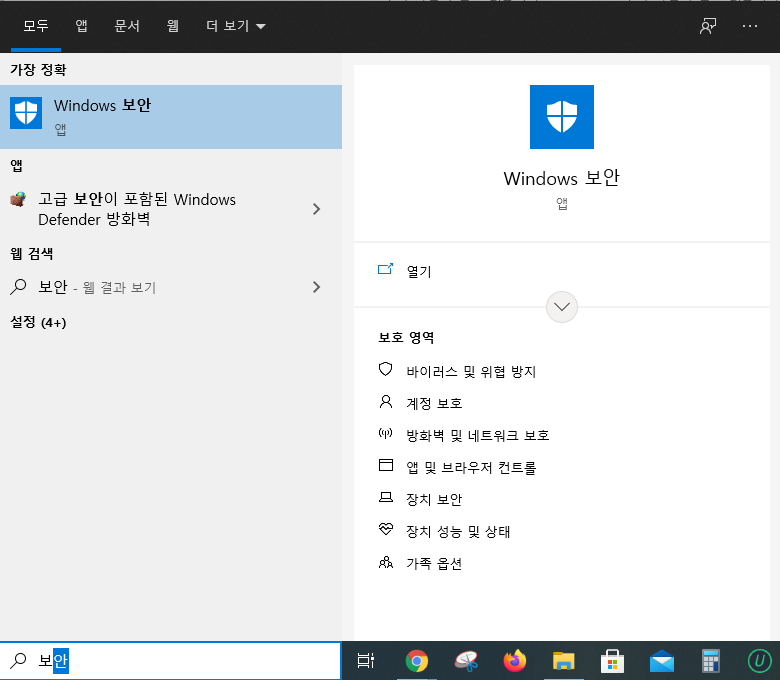Open File Explorer from the taskbar
Image resolution: width=780 pixels, height=680 pixels.
pyautogui.click(x=564, y=661)
